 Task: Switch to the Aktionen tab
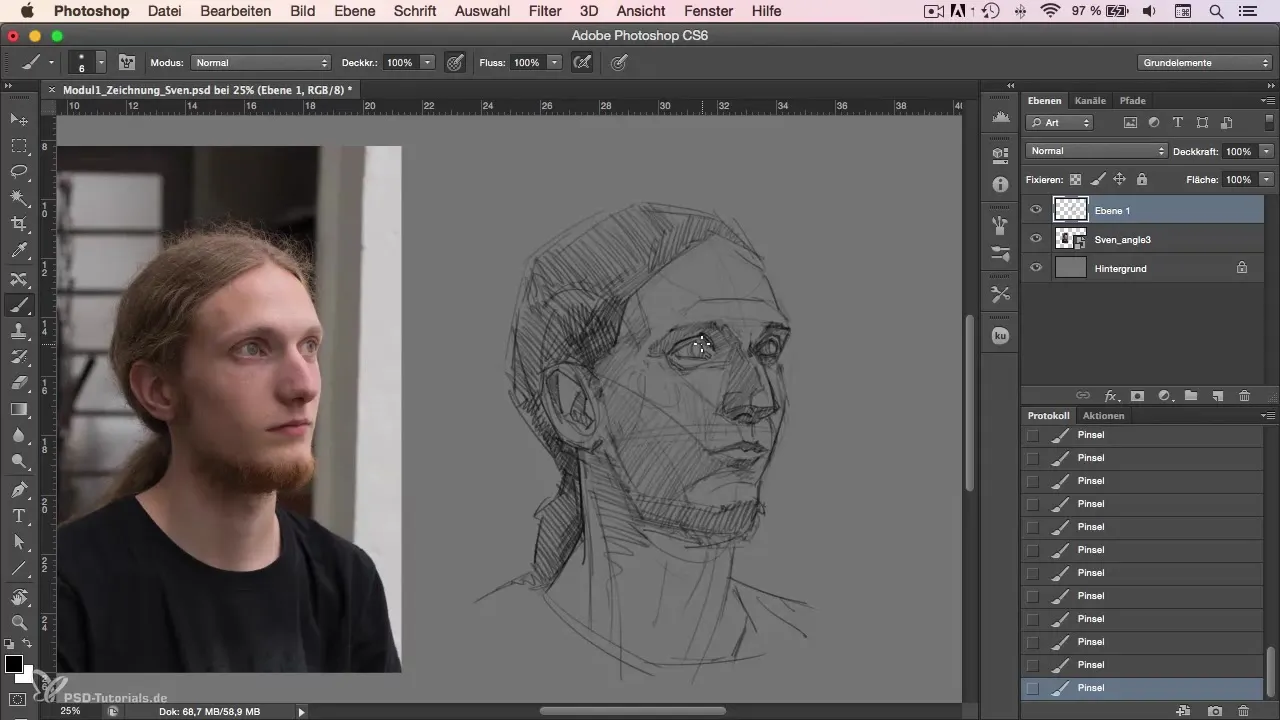click(x=1103, y=415)
